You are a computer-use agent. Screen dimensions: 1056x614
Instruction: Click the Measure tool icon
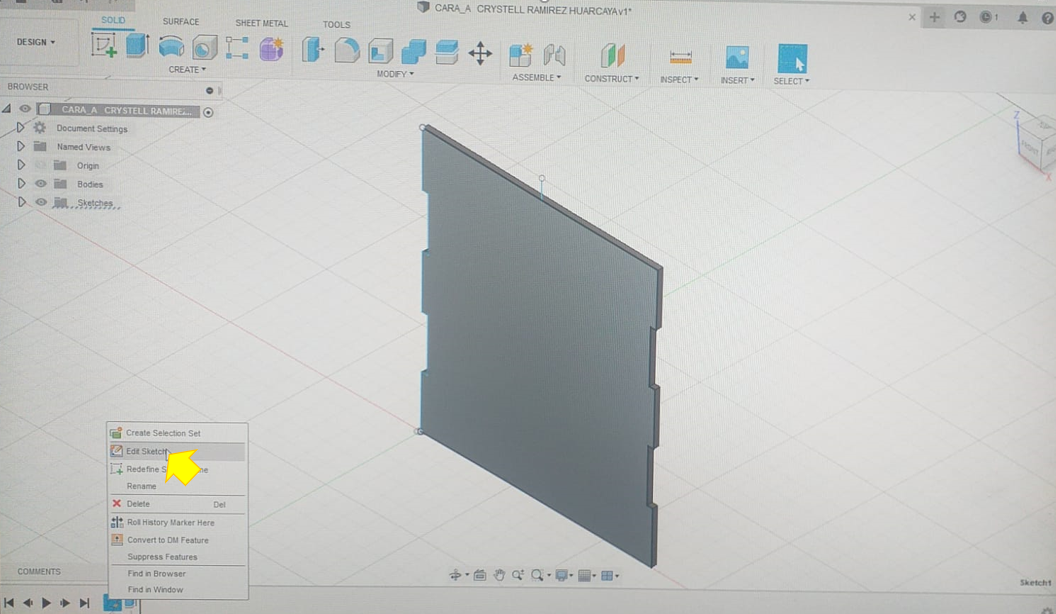tap(680, 57)
